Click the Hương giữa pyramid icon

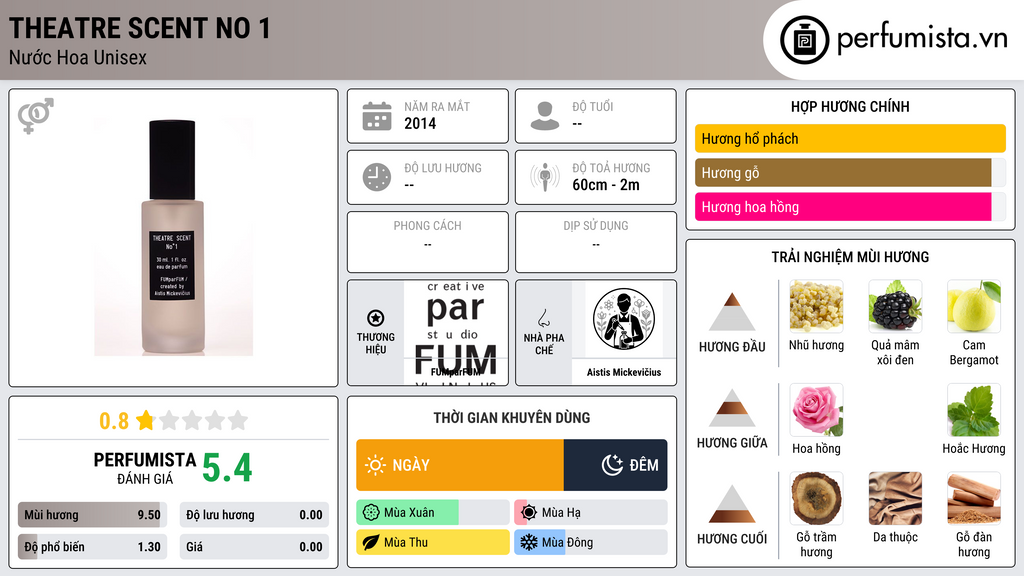(732, 408)
